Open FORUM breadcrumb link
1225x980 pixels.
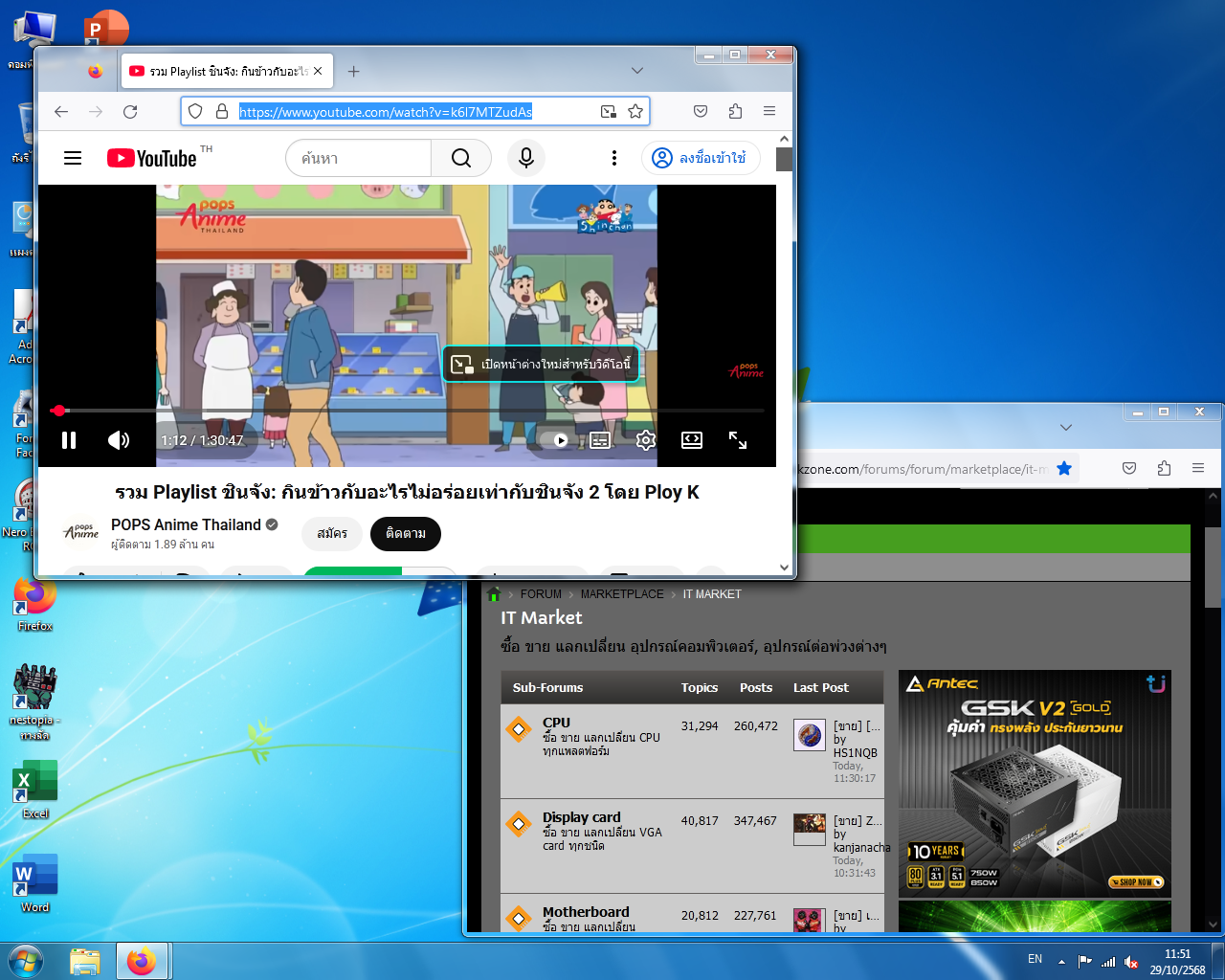pyautogui.click(x=541, y=594)
